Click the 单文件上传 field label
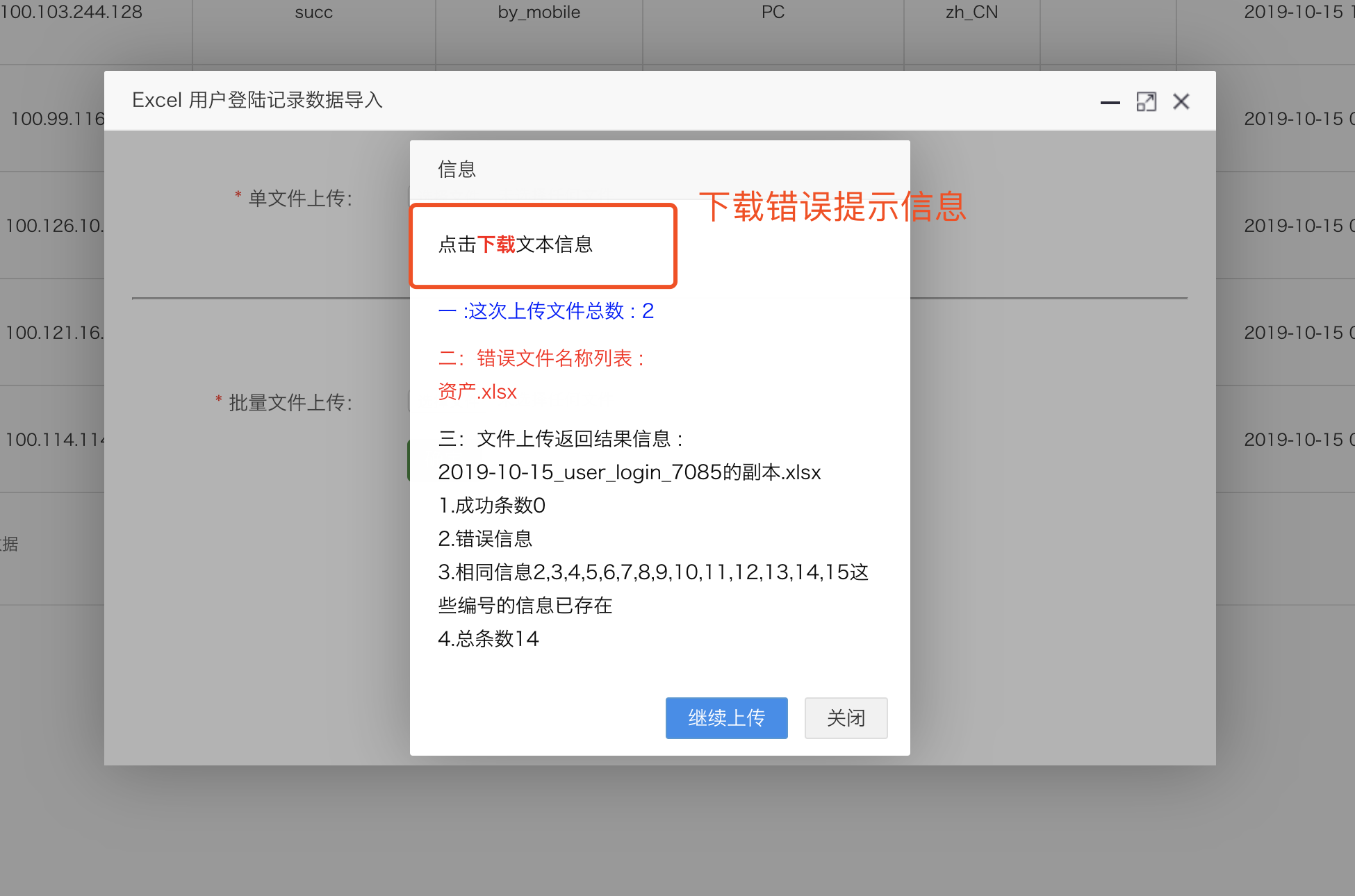The height and width of the screenshot is (896, 1355). click(x=300, y=199)
